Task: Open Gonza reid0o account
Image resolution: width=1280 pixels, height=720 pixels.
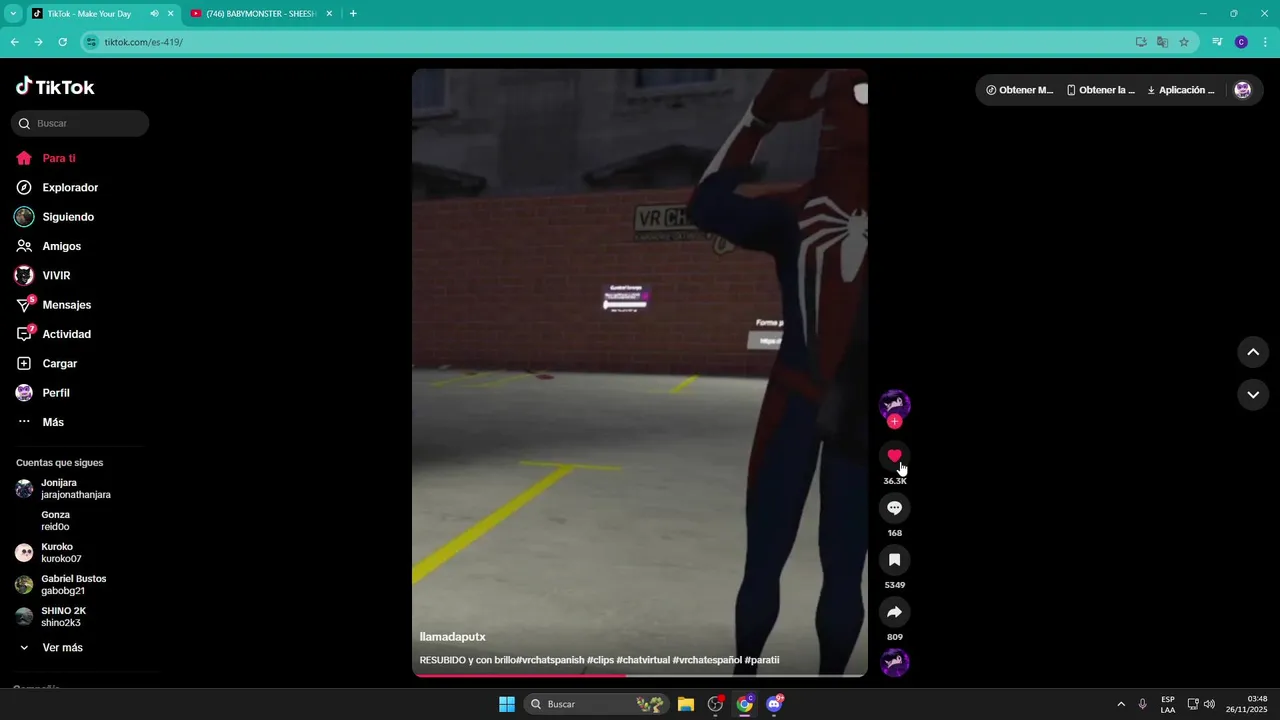Action: pos(56,521)
